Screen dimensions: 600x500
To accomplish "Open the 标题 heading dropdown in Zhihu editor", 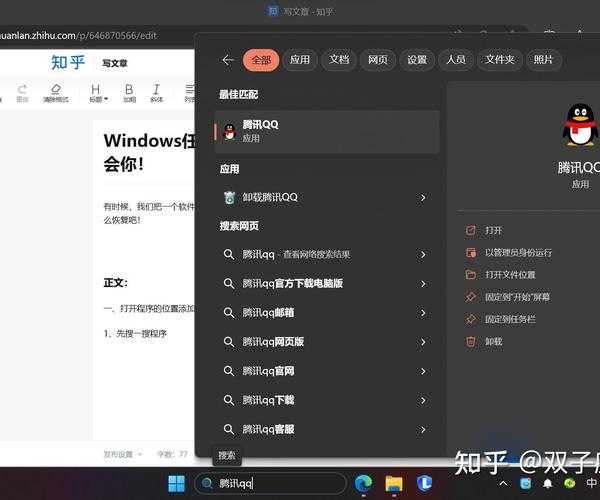I will click(98, 93).
